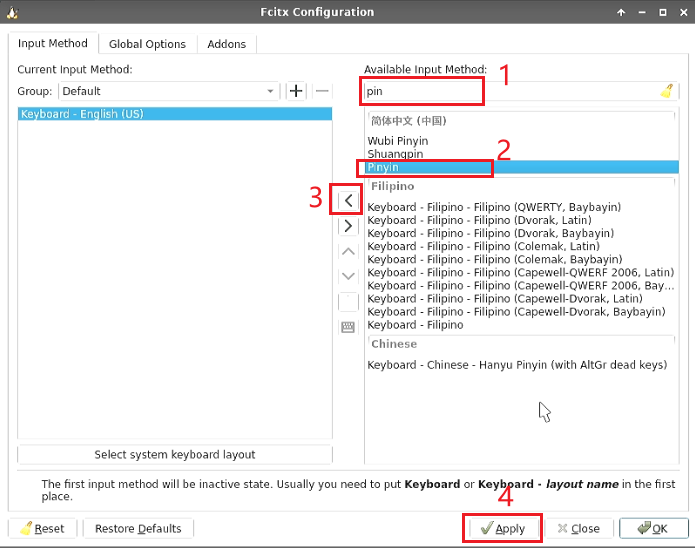
Task: Open the Addons tab
Action: (x=226, y=44)
